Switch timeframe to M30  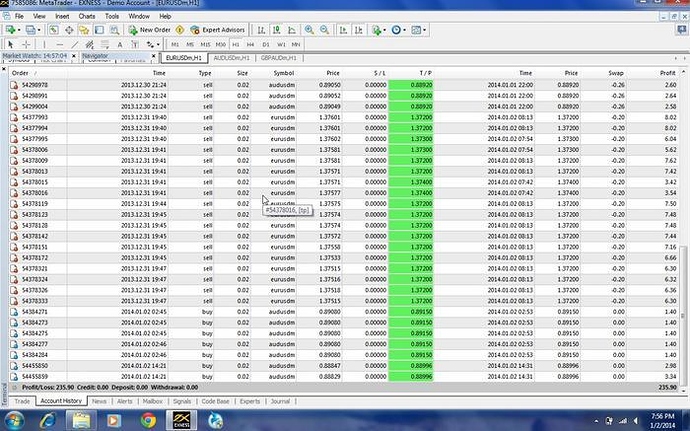(220, 44)
